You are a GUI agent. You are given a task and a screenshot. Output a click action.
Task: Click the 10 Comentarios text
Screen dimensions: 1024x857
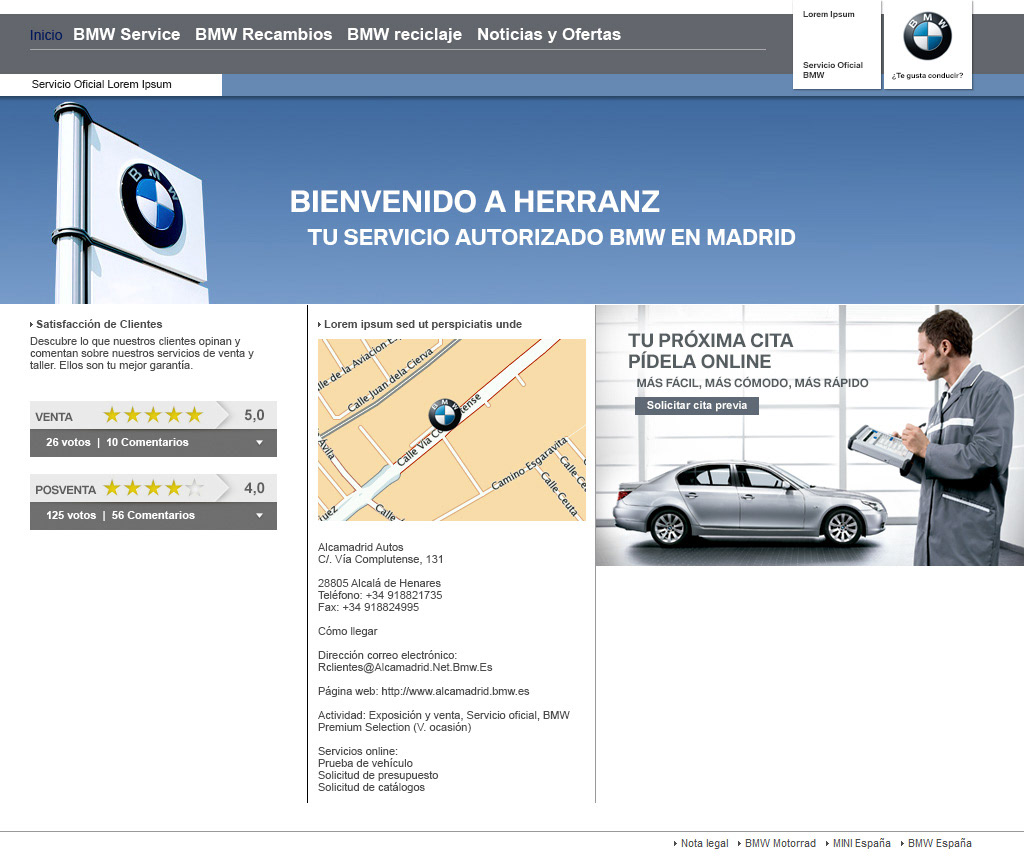pyautogui.click(x=147, y=442)
